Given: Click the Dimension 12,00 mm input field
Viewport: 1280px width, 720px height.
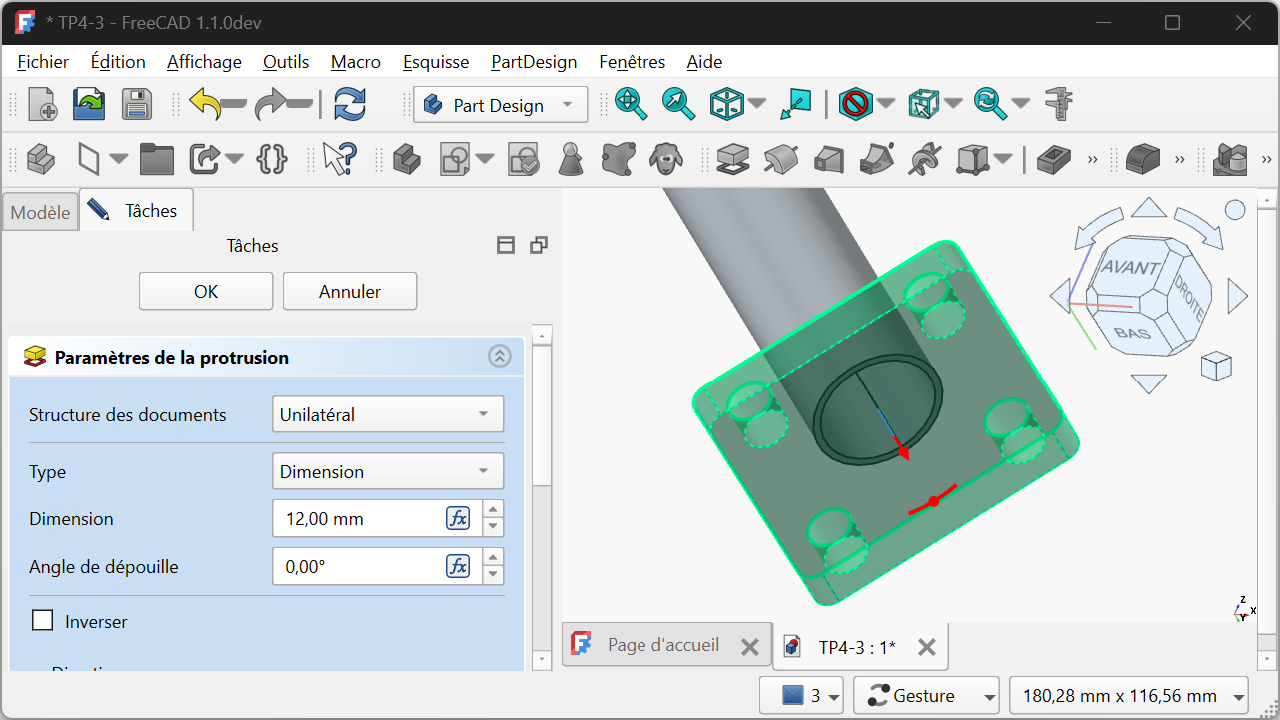Looking at the screenshot, I should tap(358, 518).
